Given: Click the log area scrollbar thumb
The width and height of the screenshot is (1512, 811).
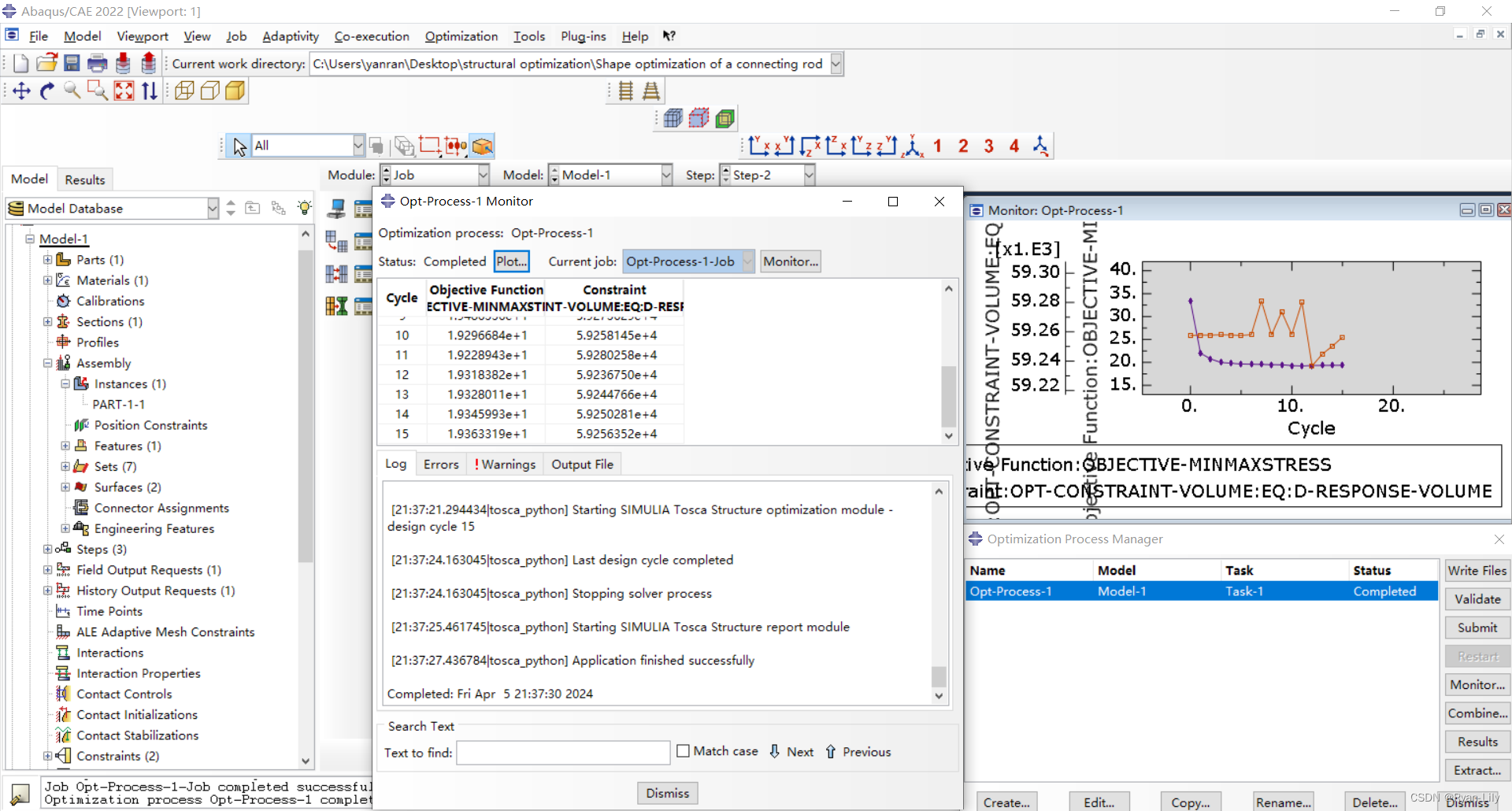Looking at the screenshot, I should point(939,676).
